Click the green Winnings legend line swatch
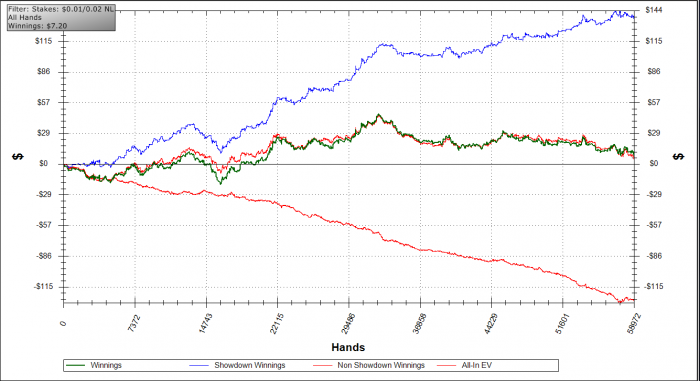Viewport: 700px width, 381px height. (x=75, y=365)
